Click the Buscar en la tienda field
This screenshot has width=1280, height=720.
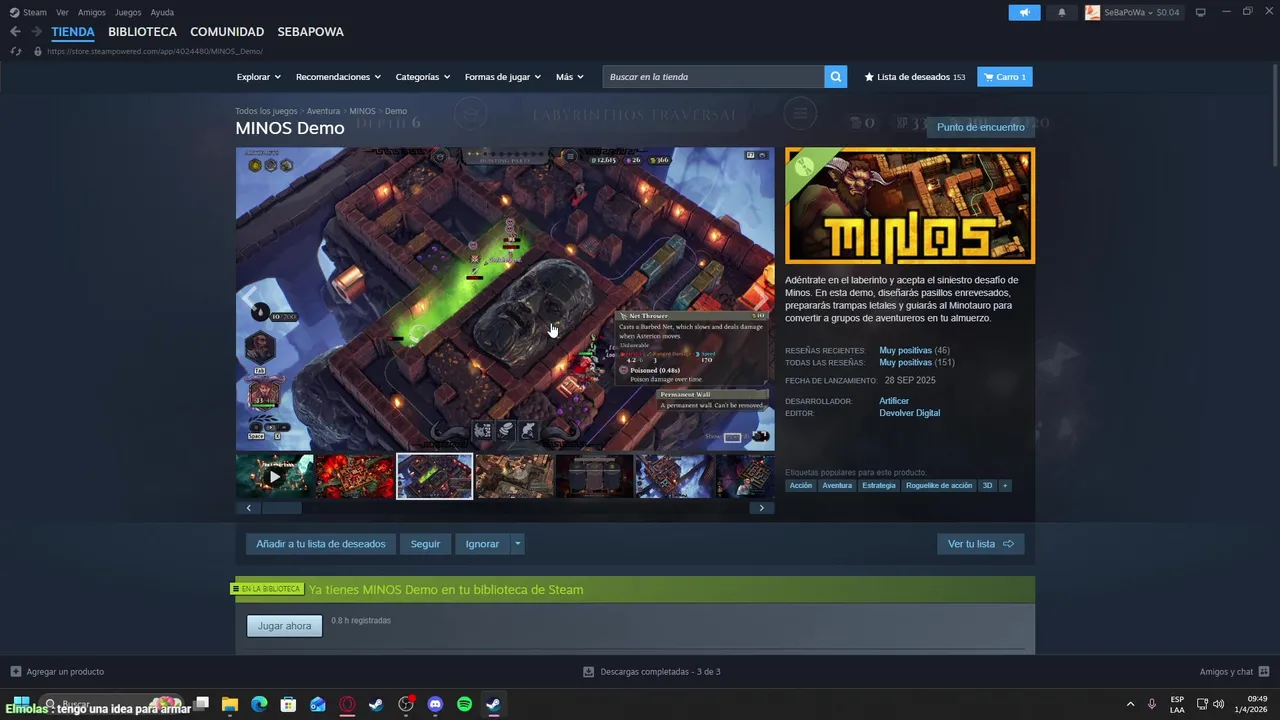pos(714,77)
